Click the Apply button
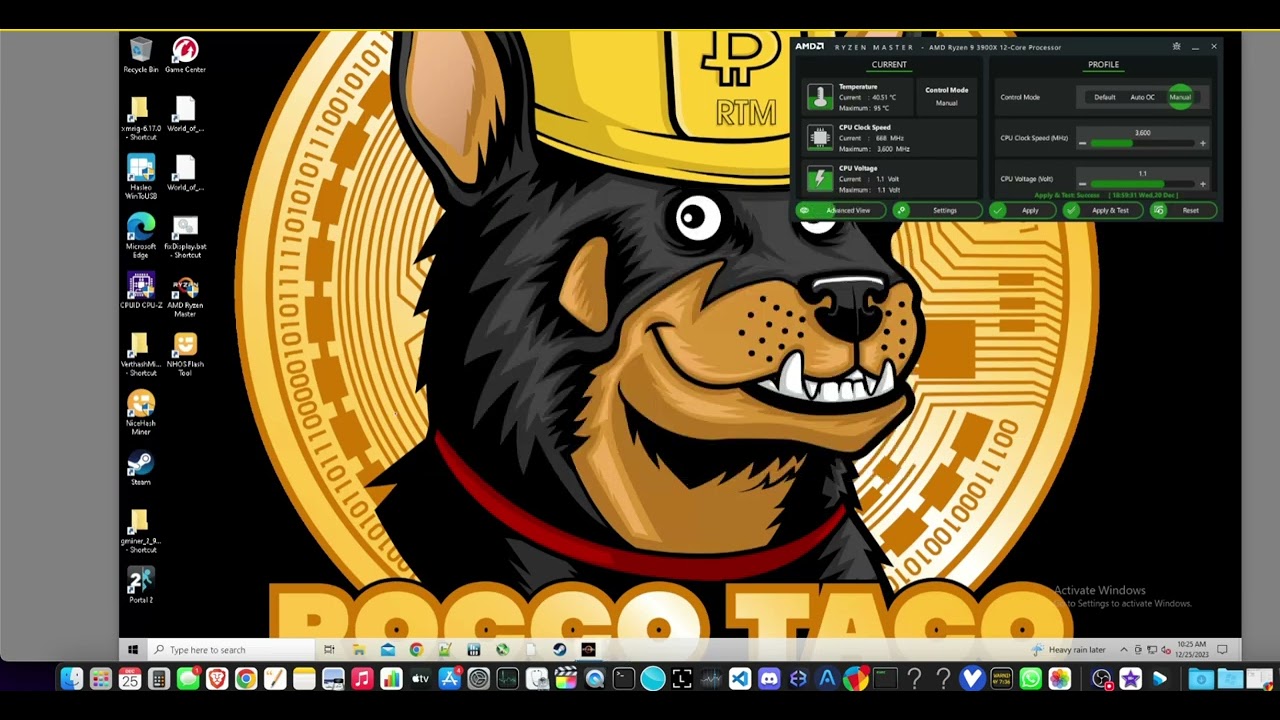This screenshot has width=1280, height=720. click(1022, 211)
